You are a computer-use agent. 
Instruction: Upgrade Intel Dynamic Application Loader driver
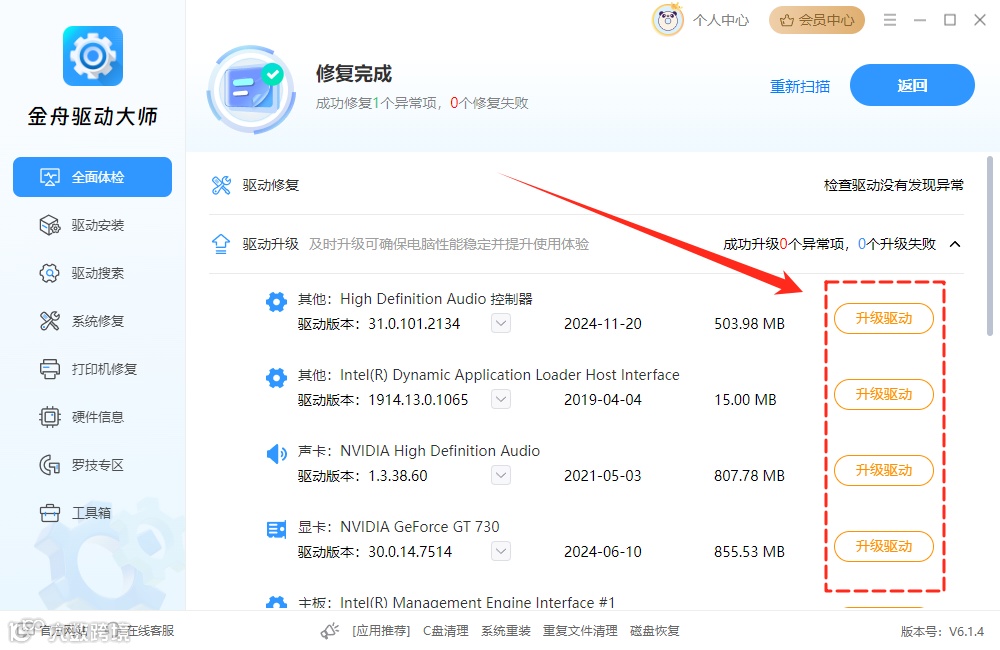coord(884,394)
